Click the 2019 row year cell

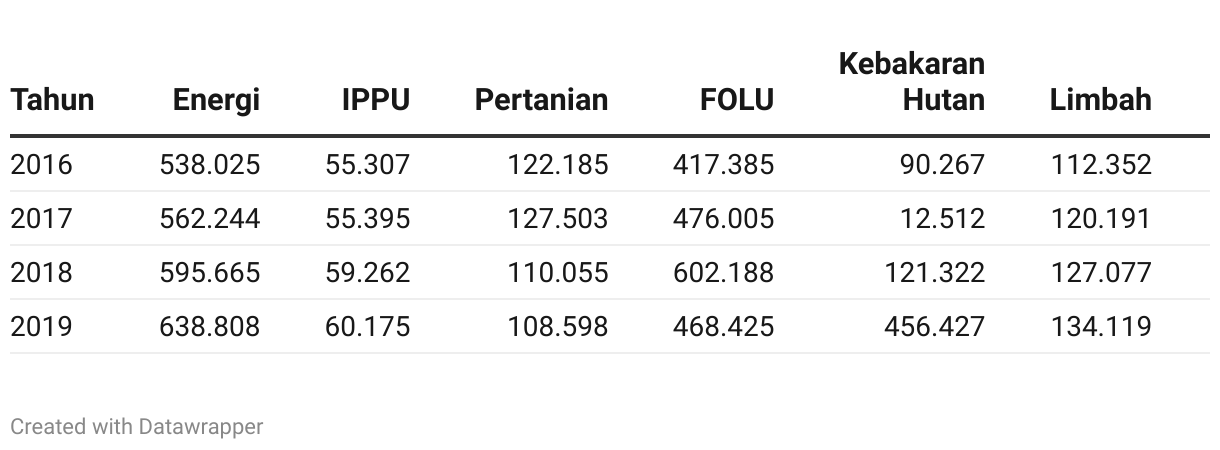click(42, 326)
